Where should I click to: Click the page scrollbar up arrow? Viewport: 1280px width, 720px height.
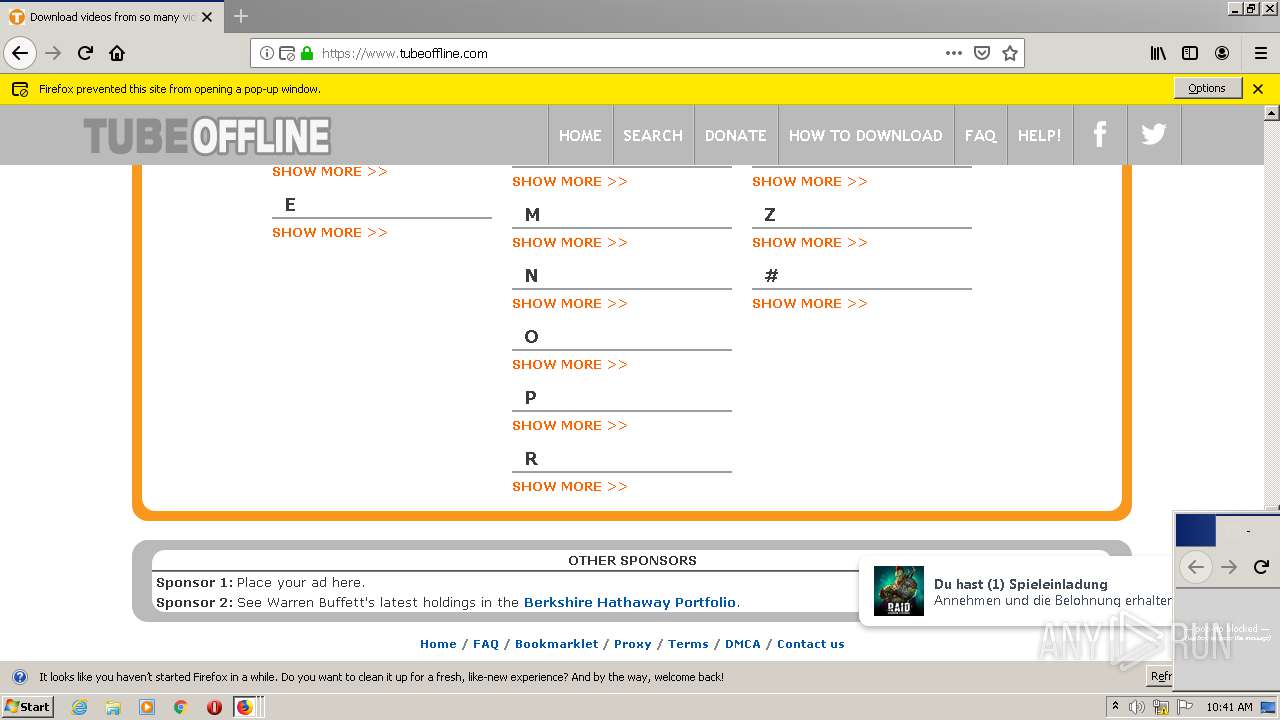[1272, 113]
